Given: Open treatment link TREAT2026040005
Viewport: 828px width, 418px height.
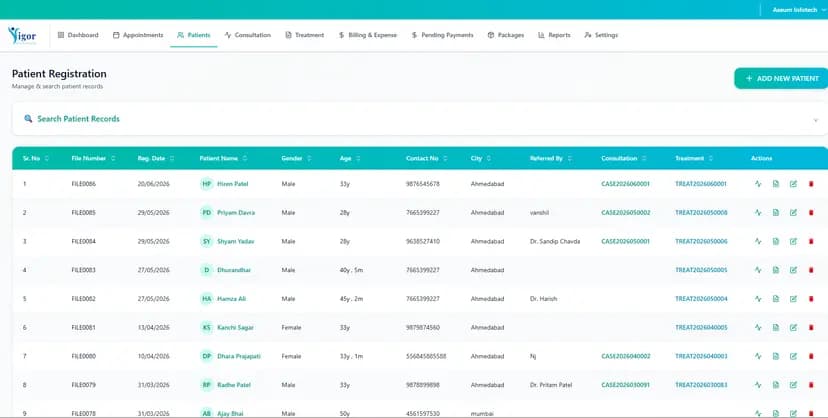Looking at the screenshot, I should pos(701,327).
